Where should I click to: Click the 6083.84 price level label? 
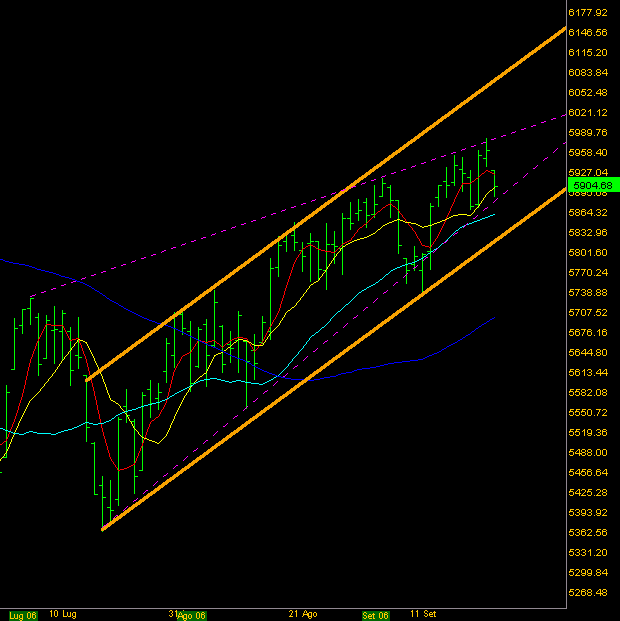[x=588, y=72]
